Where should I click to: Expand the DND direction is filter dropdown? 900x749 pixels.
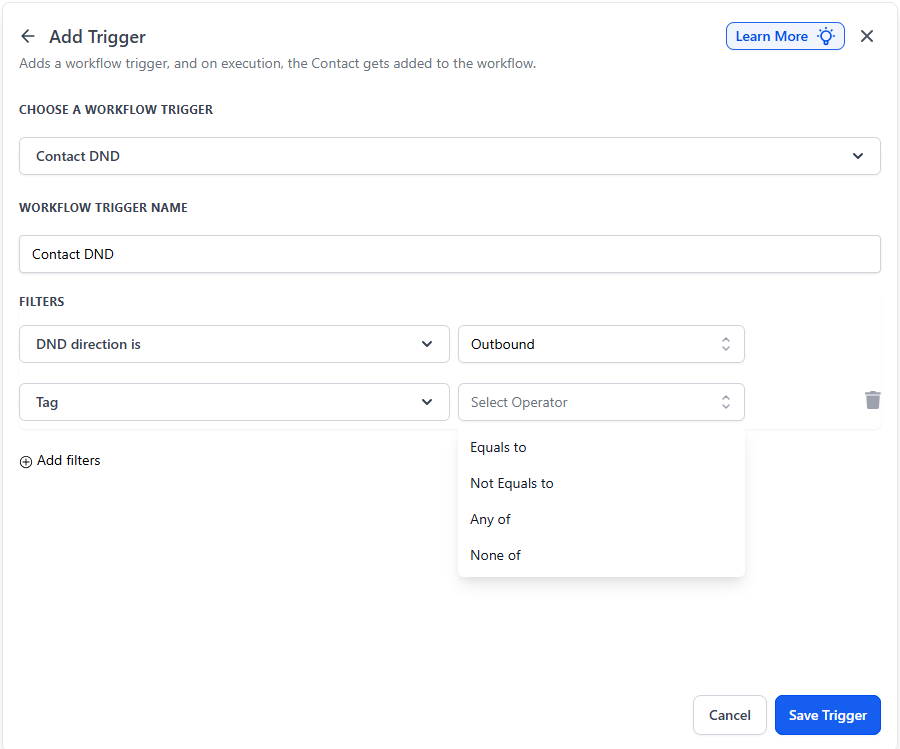(x=234, y=344)
